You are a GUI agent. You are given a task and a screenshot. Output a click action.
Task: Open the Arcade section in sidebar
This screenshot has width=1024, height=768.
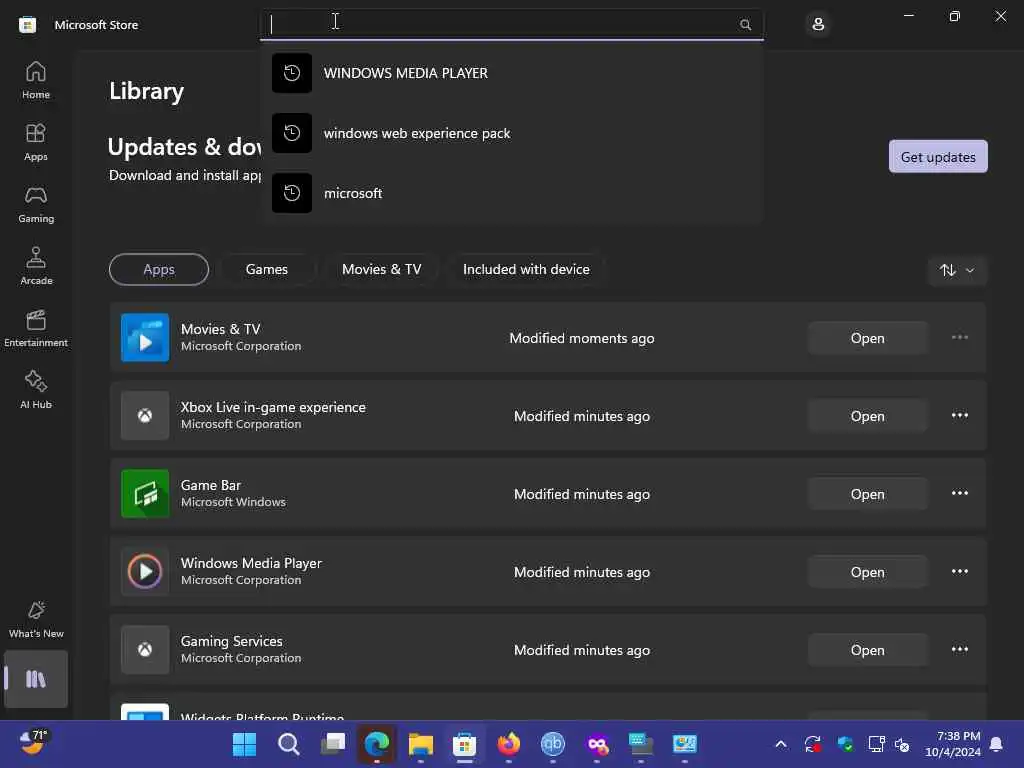(x=36, y=266)
